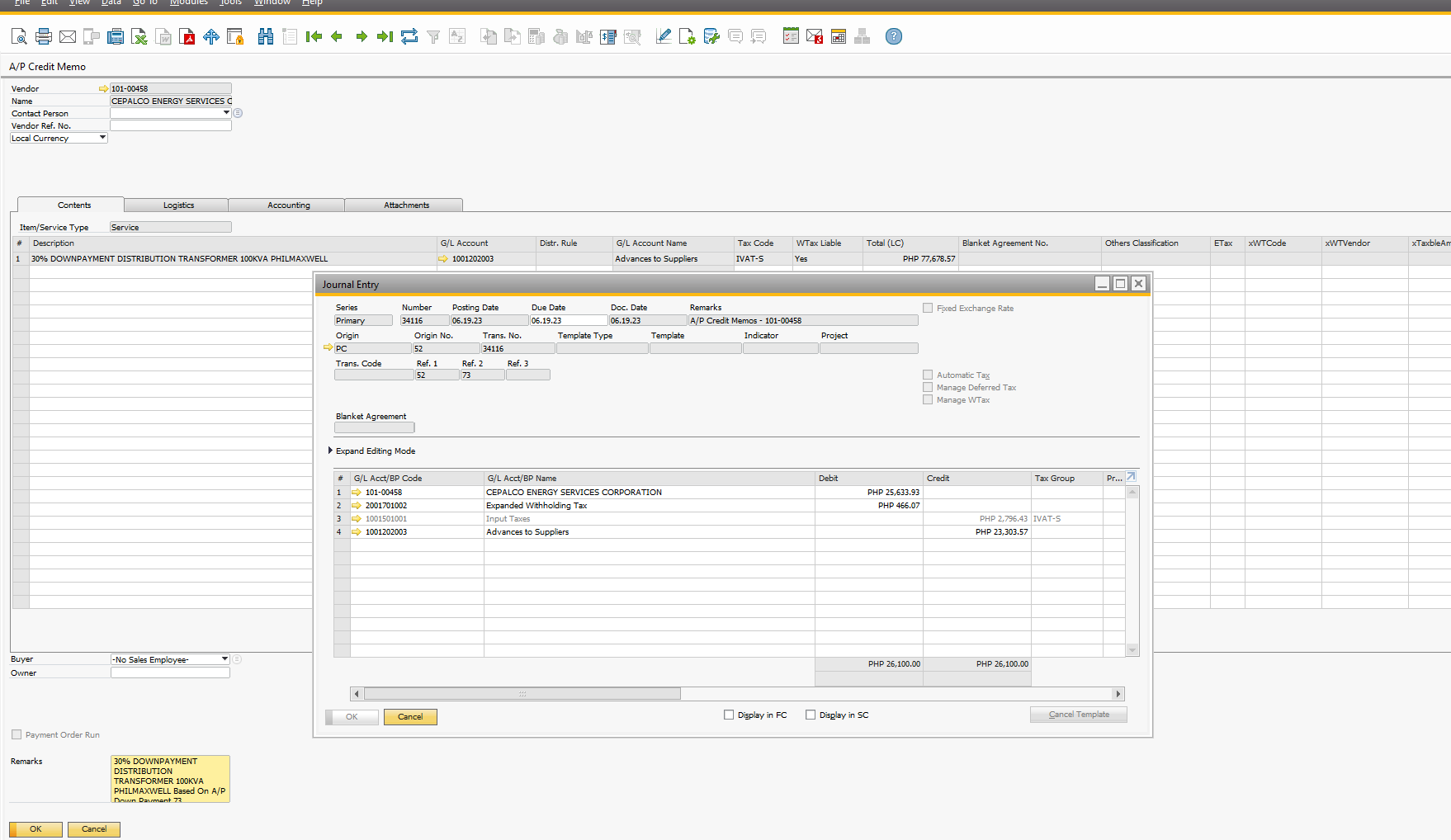The height and width of the screenshot is (840, 1451).
Task: Toggle Manage WTax checkbox
Action: click(x=928, y=399)
